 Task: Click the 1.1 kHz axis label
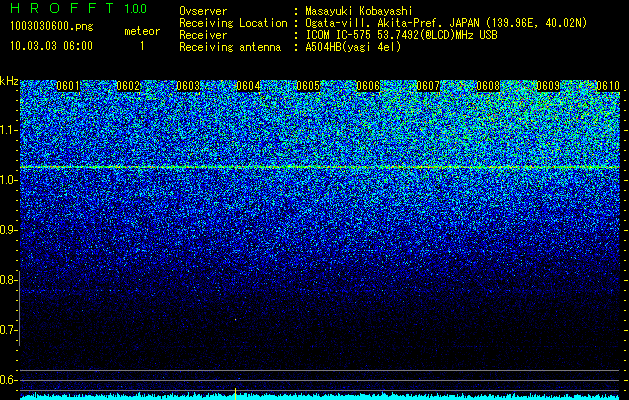pos(8,130)
